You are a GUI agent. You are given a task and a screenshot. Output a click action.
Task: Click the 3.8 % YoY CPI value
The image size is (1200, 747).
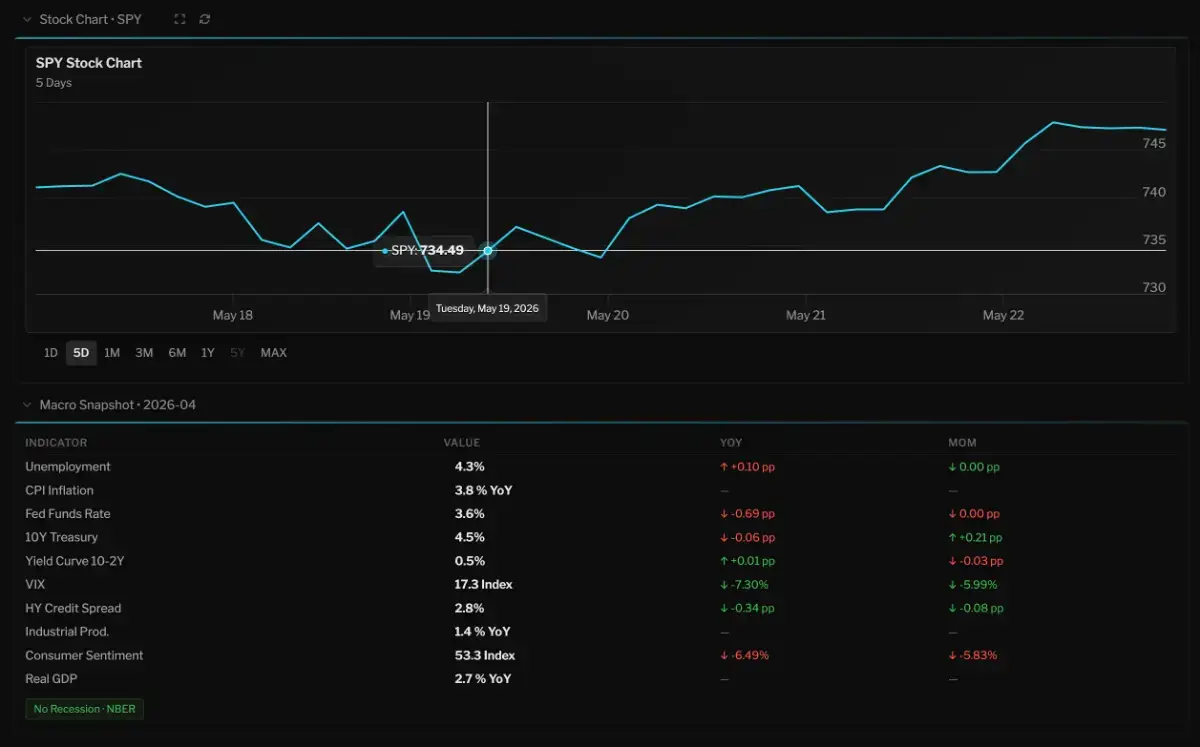[x=483, y=491]
